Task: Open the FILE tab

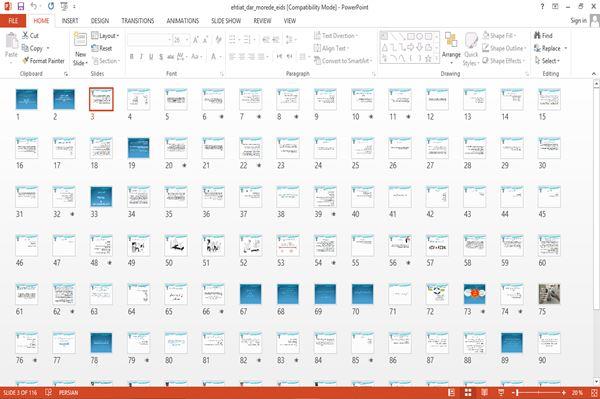Action: (x=13, y=21)
